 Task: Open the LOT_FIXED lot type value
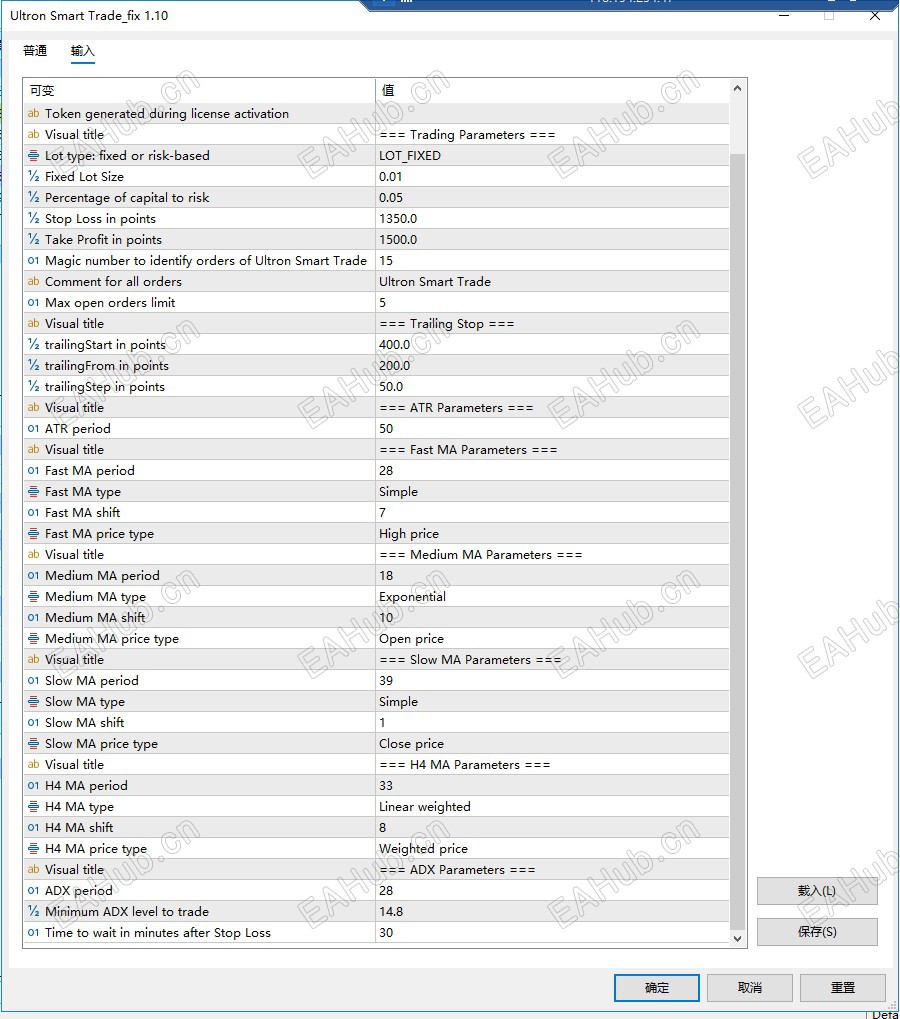[x=552, y=156]
